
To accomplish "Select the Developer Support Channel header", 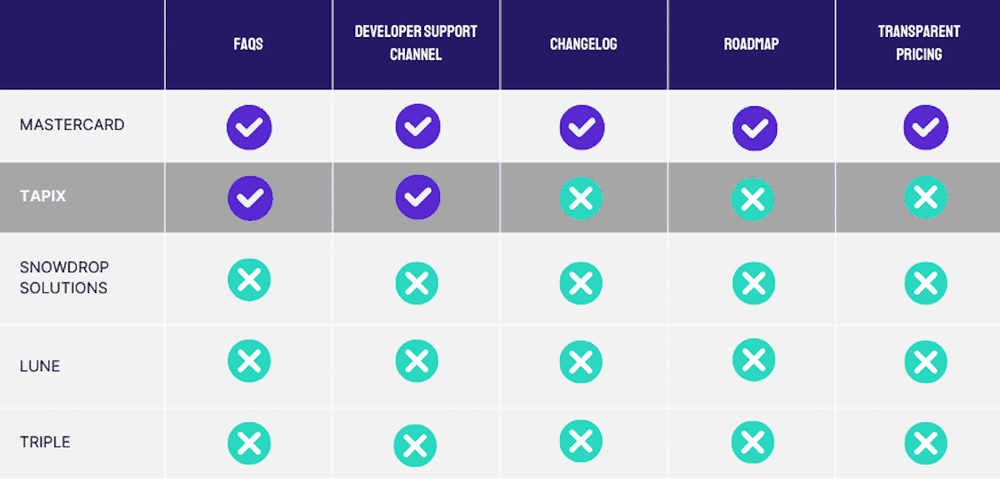I will coord(416,43).
